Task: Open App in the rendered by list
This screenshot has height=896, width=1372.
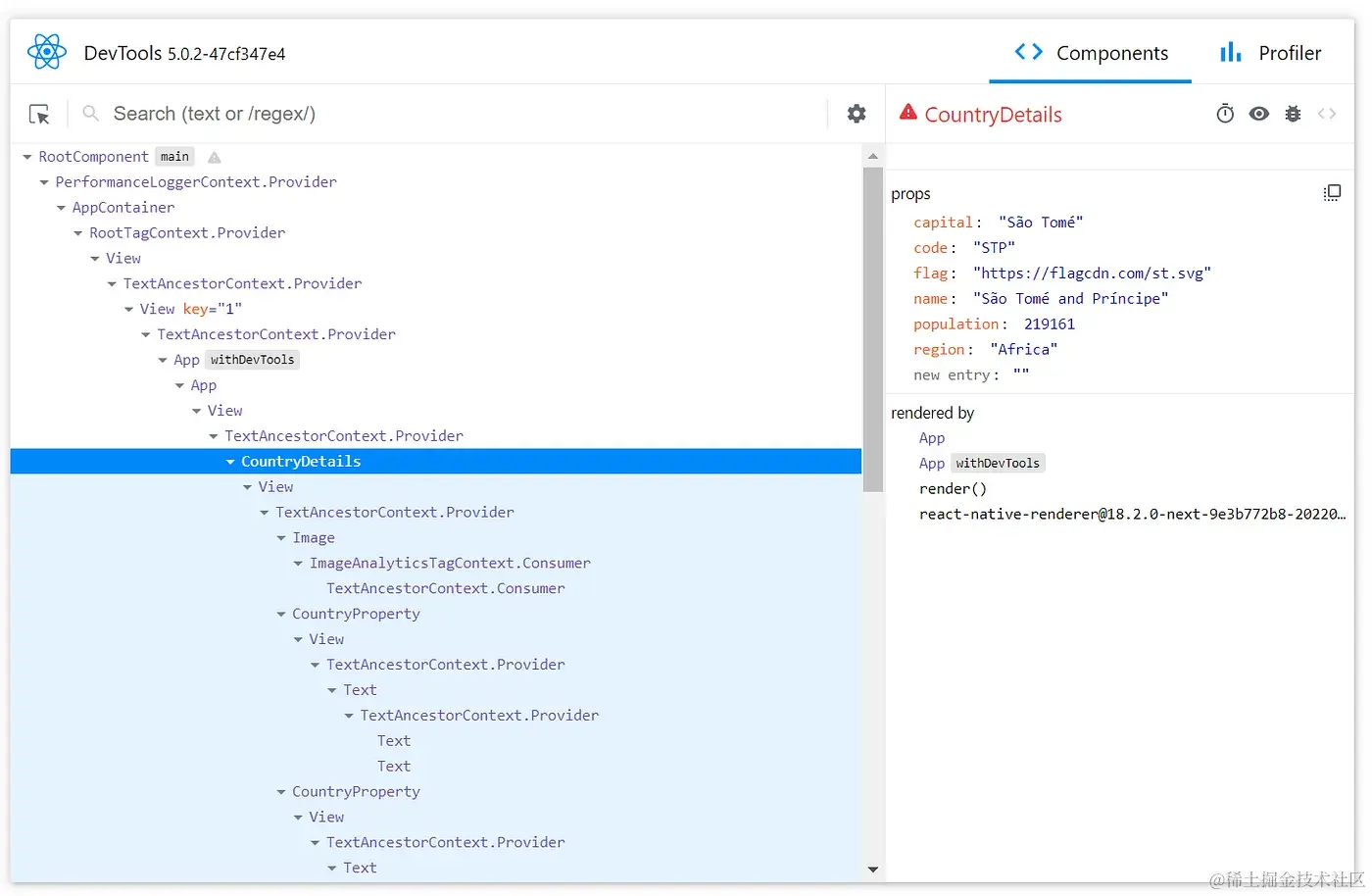Action: pos(932,438)
